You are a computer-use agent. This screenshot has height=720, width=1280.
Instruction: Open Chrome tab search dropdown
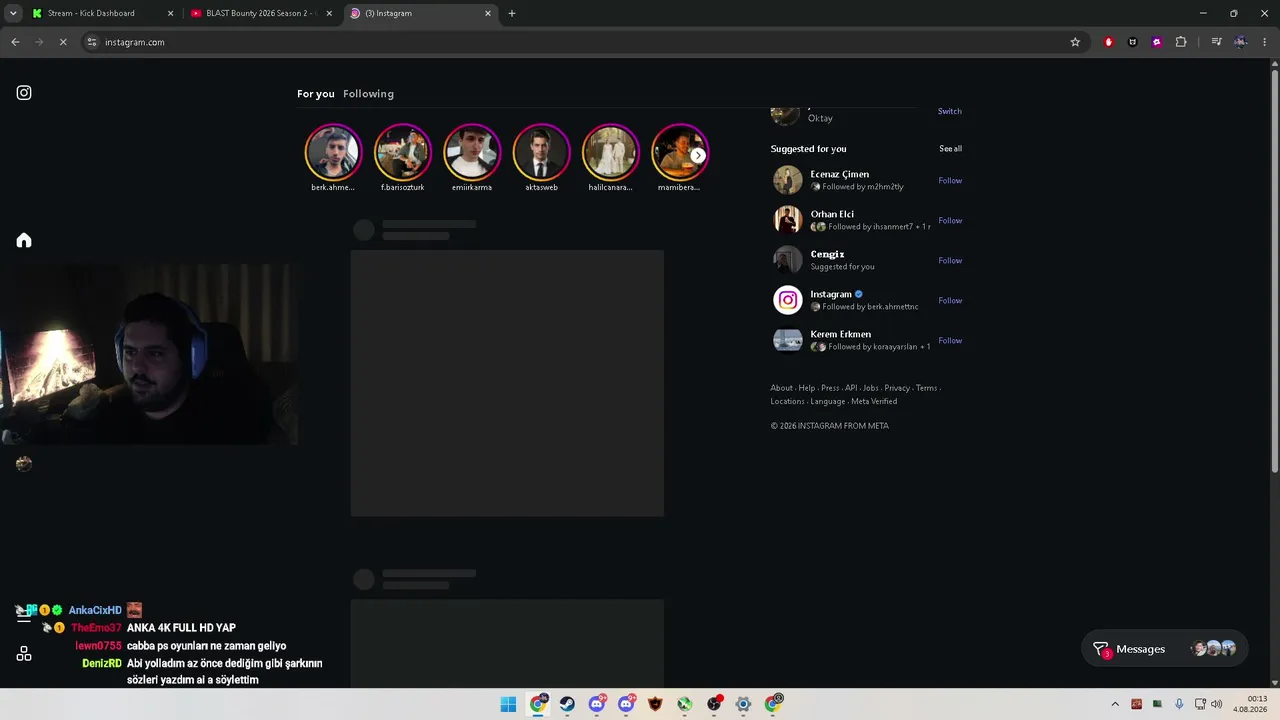pos(13,13)
